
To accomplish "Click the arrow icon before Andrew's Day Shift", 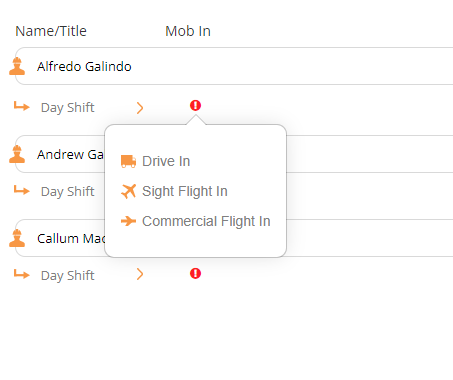I will tap(22, 190).
